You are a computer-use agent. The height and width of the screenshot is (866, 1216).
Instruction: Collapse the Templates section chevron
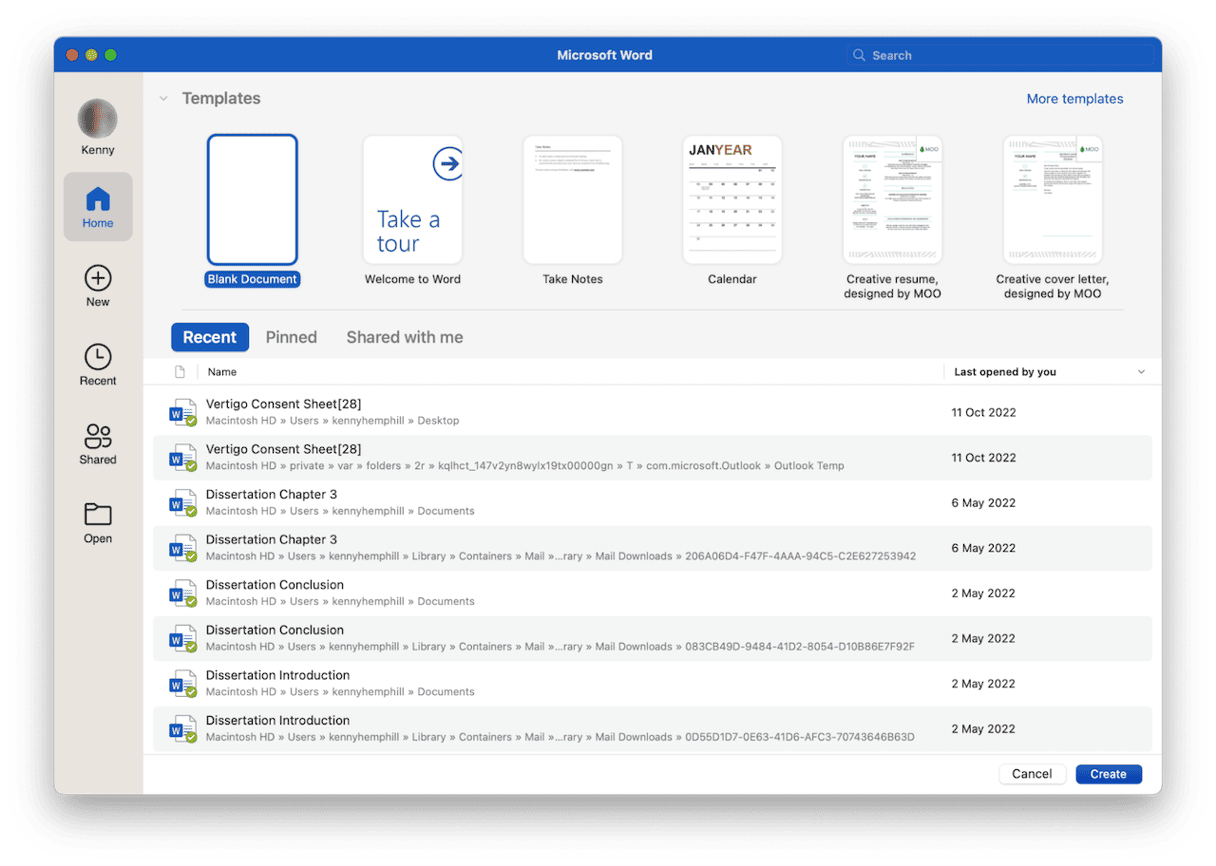pyautogui.click(x=163, y=99)
